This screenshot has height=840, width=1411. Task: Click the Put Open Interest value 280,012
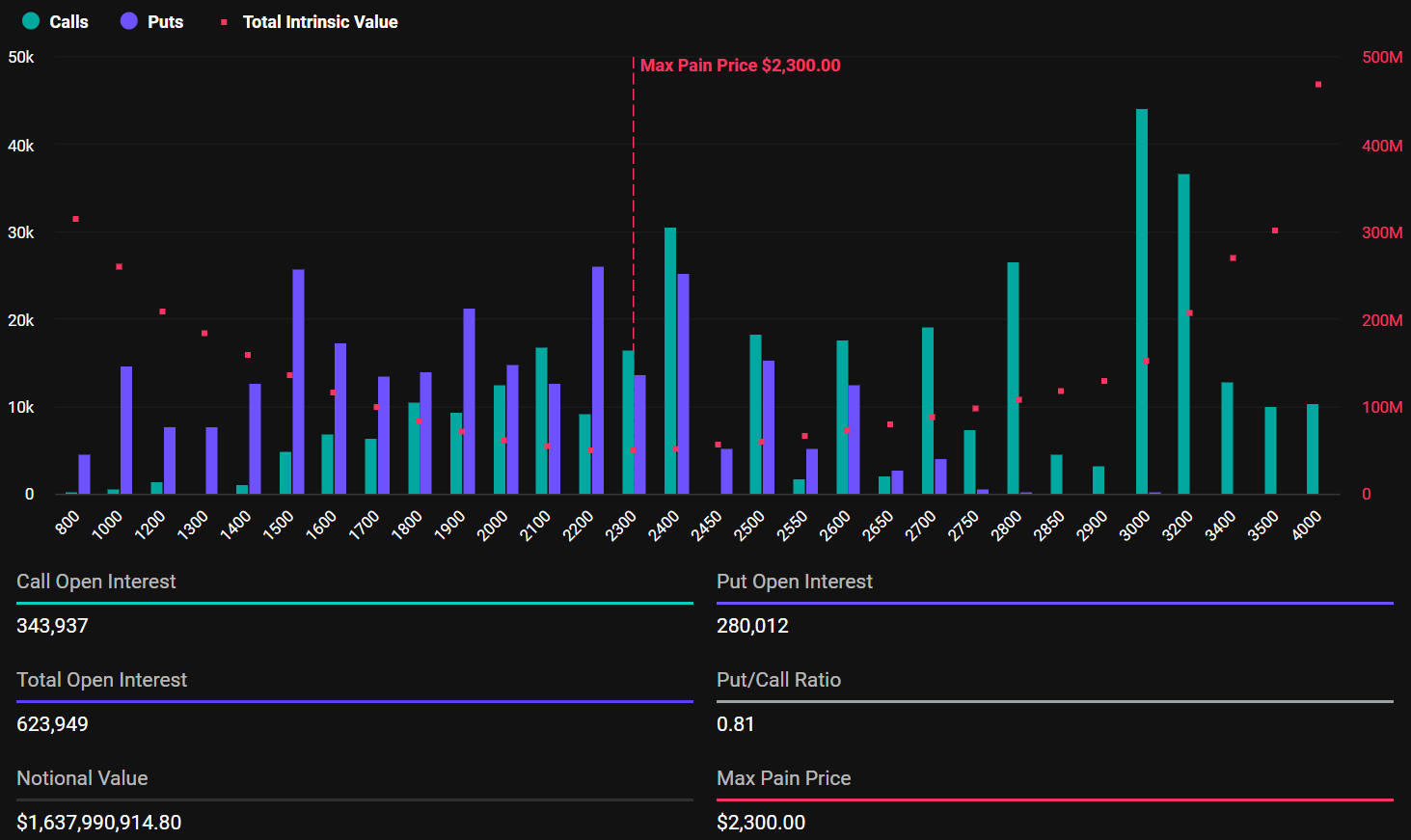coord(752,626)
